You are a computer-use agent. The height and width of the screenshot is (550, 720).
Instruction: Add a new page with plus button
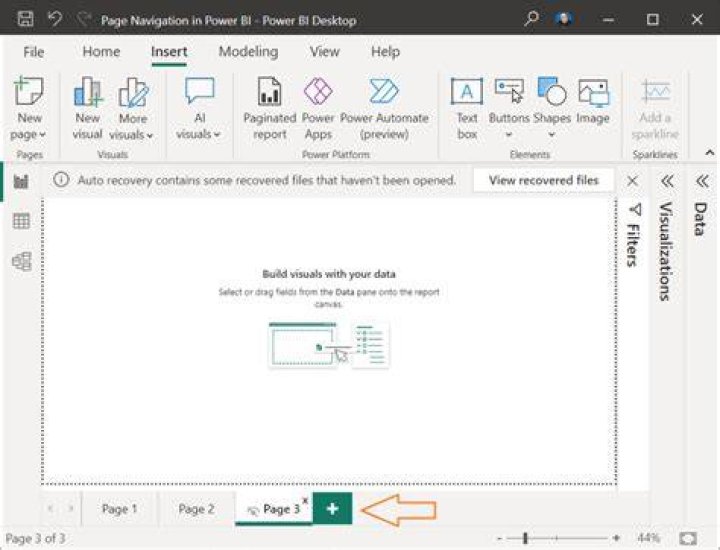332,508
